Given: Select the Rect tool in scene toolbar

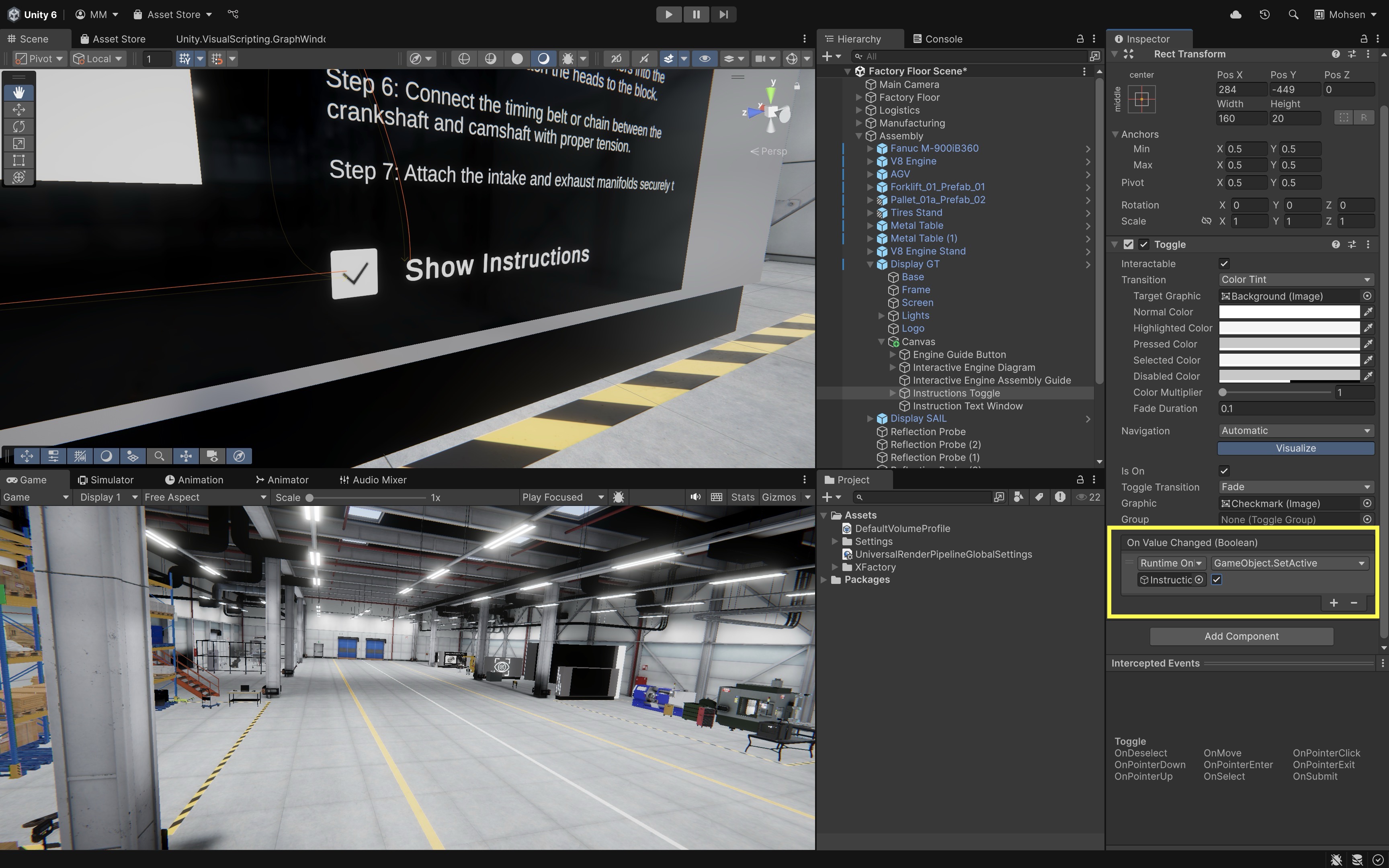Looking at the screenshot, I should [x=19, y=160].
